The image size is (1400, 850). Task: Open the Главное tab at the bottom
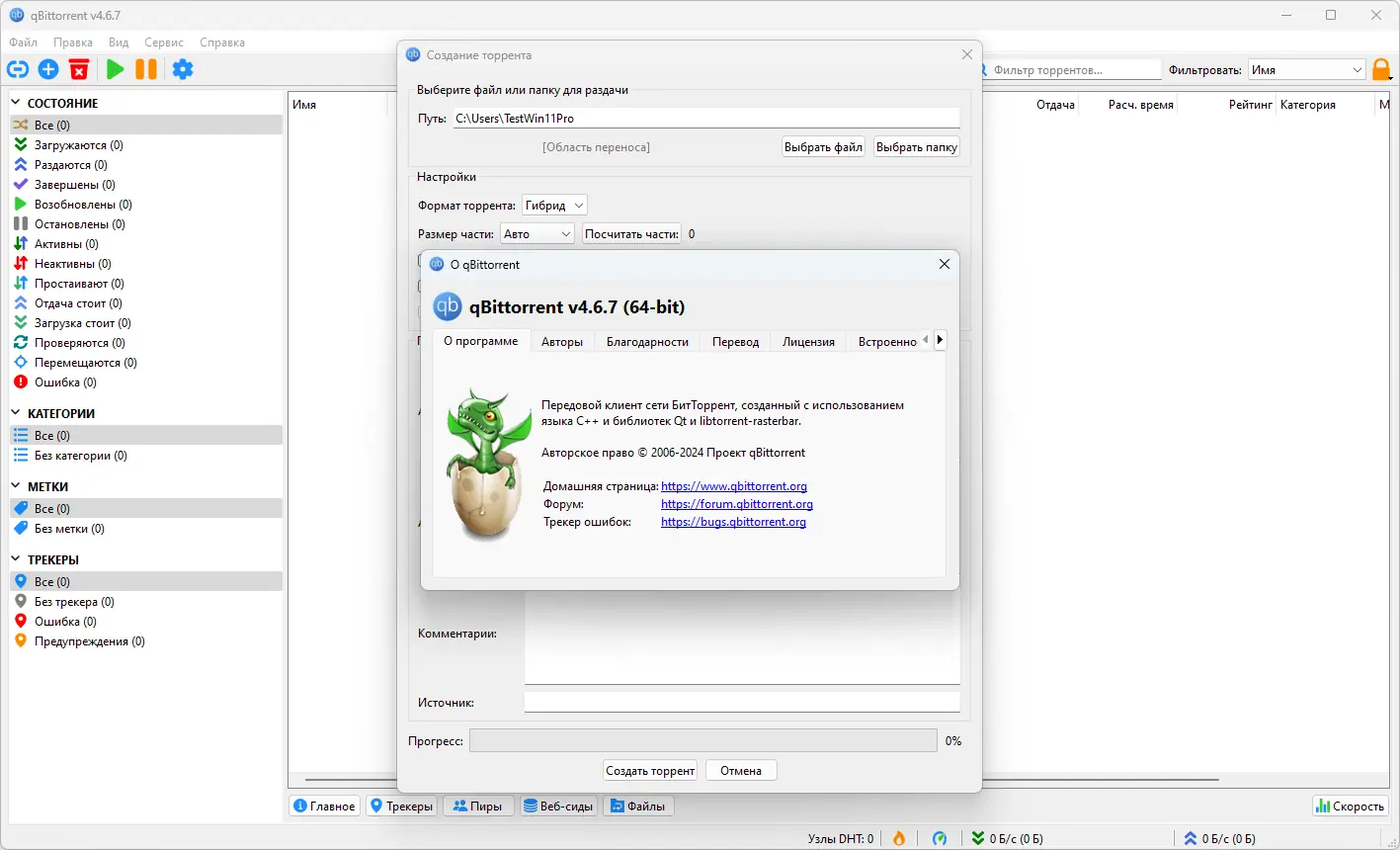(325, 807)
